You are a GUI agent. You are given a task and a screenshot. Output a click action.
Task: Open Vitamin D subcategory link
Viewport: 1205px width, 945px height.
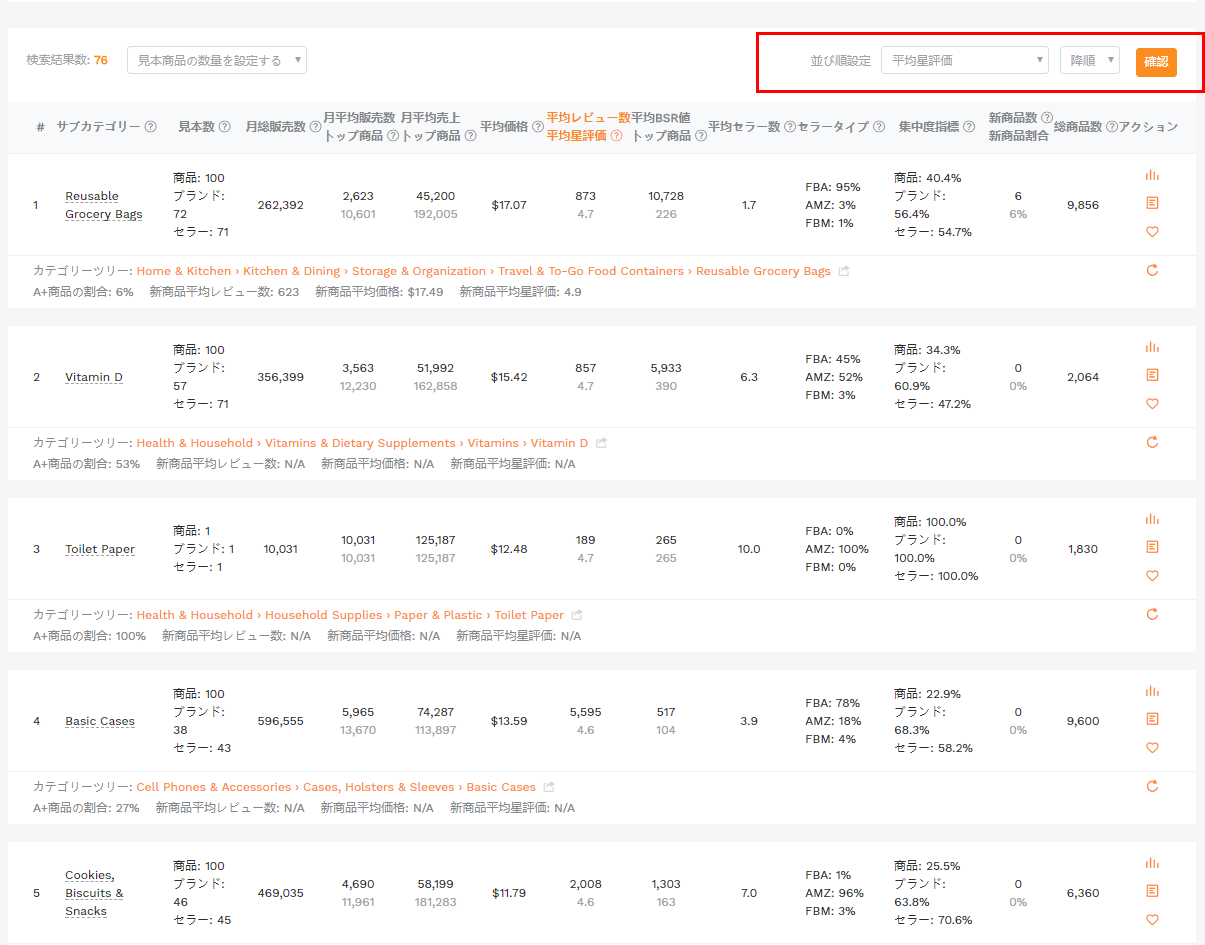[94, 377]
